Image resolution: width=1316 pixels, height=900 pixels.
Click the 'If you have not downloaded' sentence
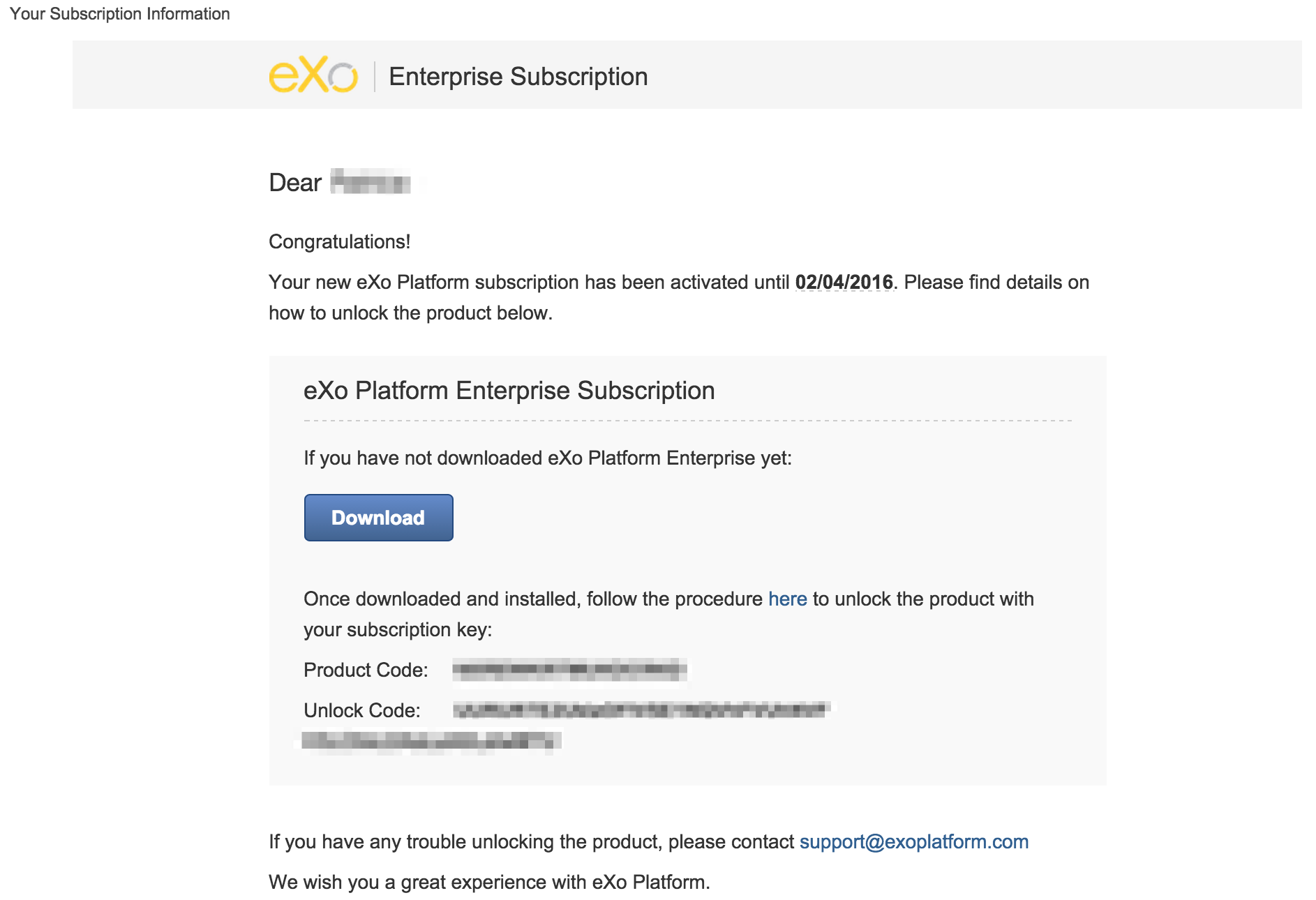548,458
